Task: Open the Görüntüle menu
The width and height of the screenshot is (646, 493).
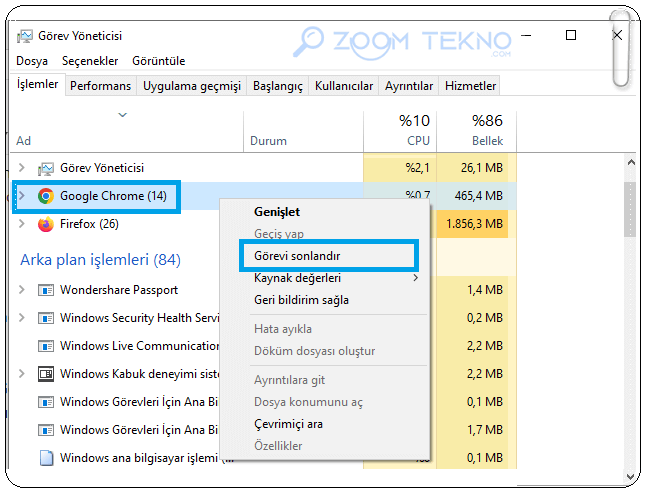Action: tap(159, 61)
